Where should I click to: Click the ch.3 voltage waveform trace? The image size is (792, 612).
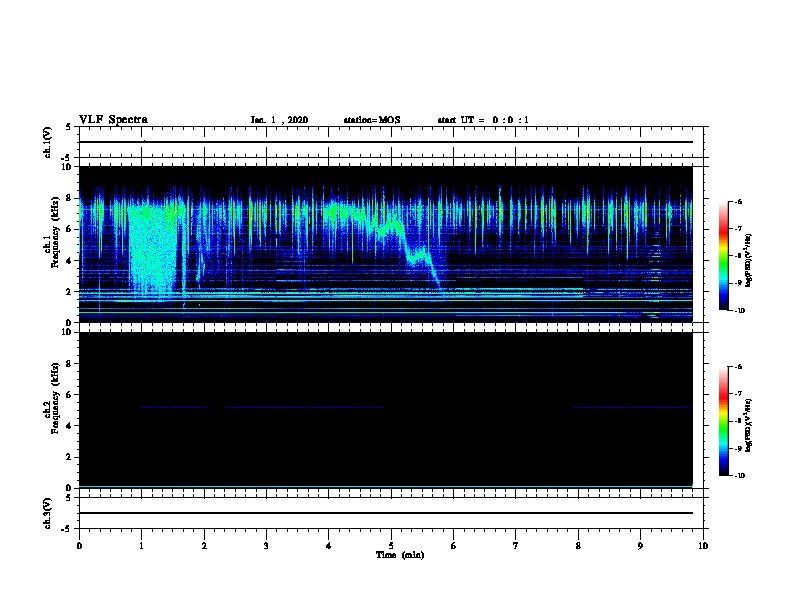[x=386, y=513]
